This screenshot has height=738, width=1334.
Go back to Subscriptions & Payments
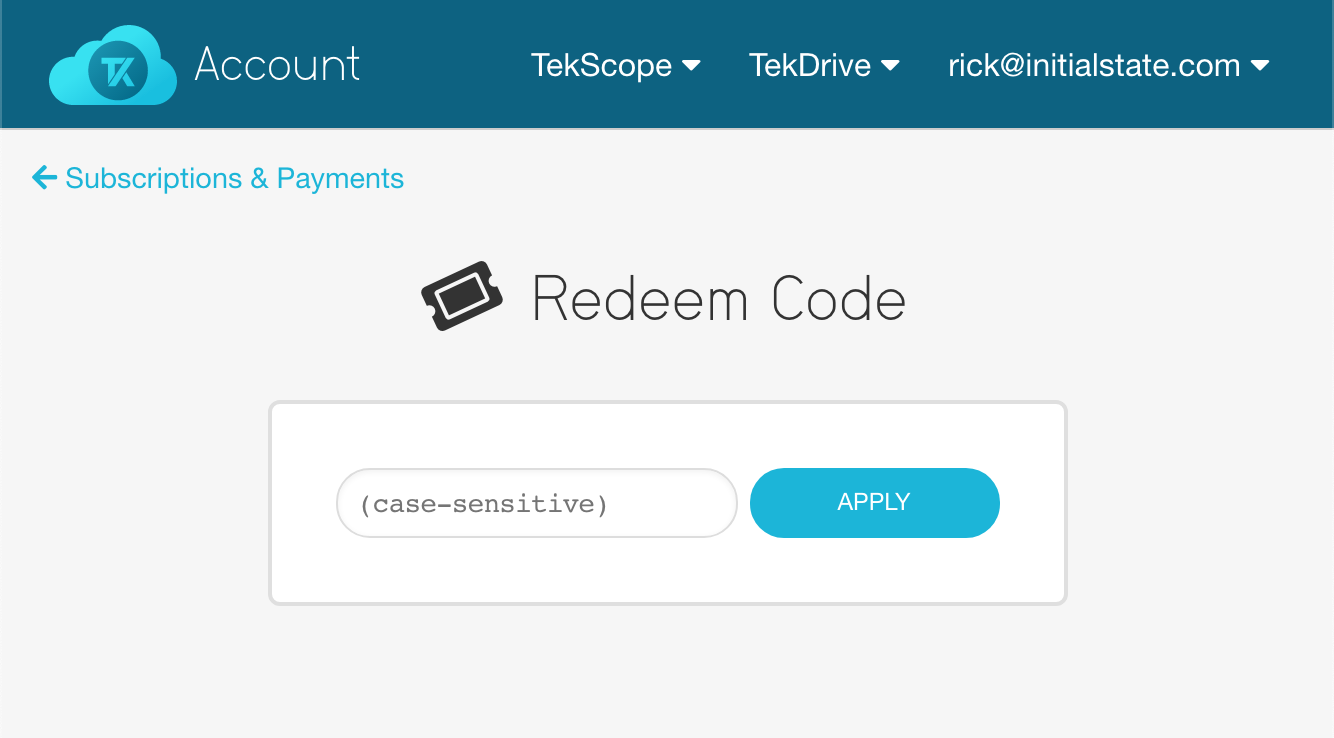pos(234,178)
